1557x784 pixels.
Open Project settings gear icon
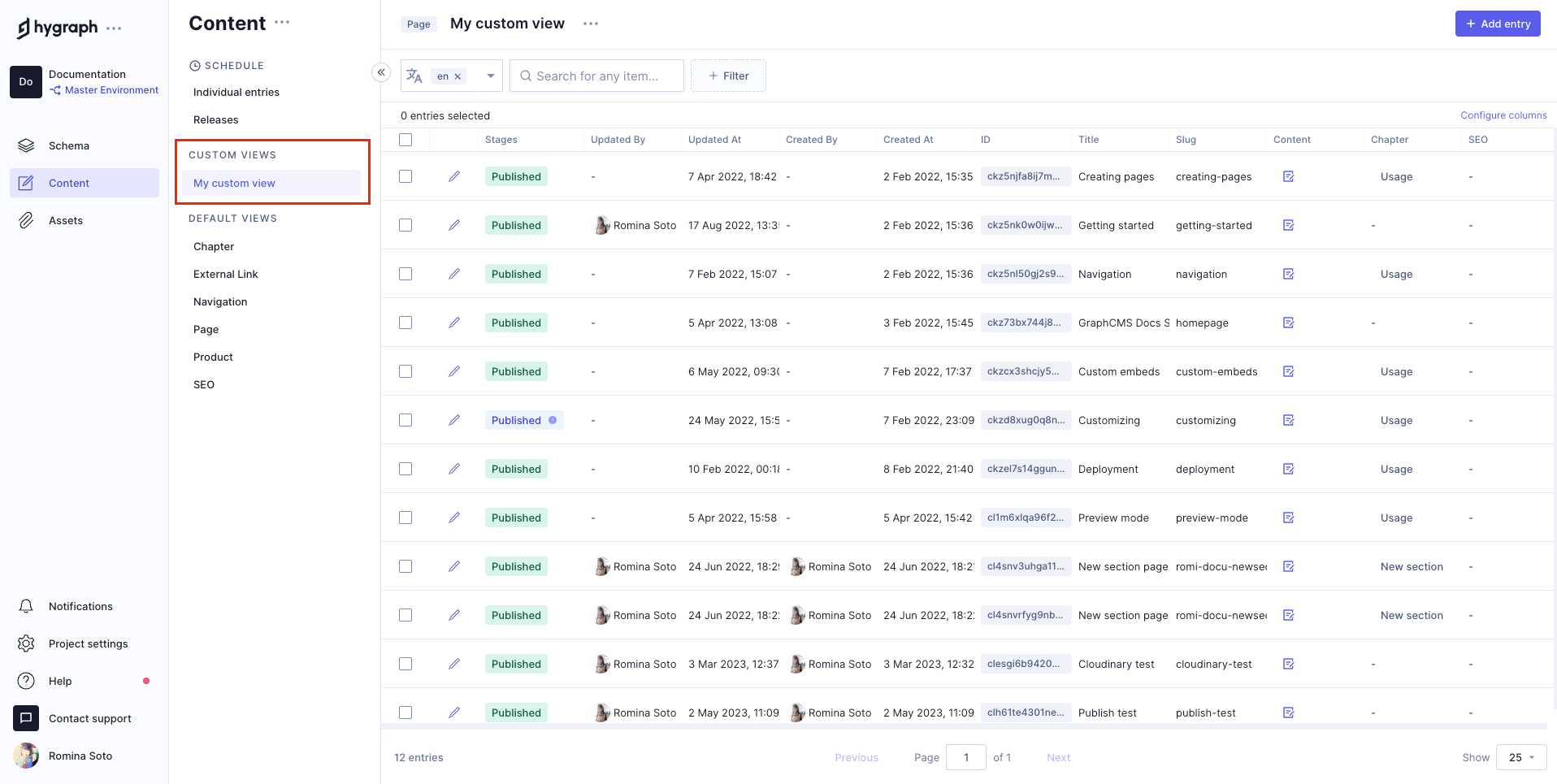click(x=26, y=643)
